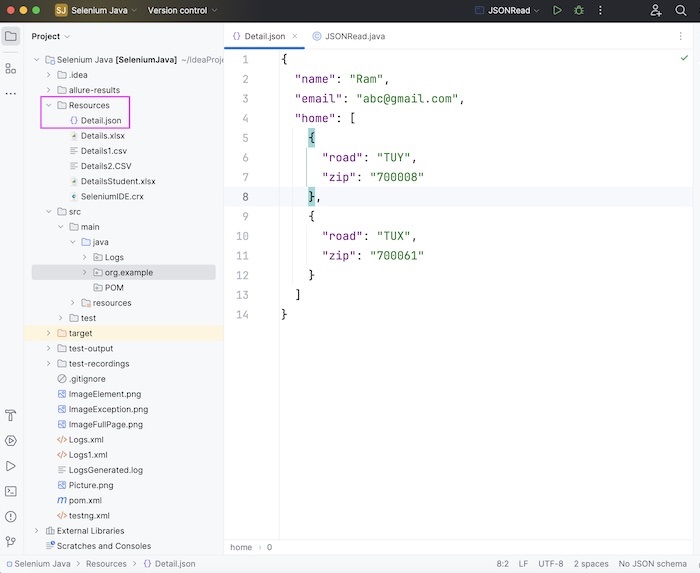
Task: Click the Run button in toolbar
Action: (557, 10)
